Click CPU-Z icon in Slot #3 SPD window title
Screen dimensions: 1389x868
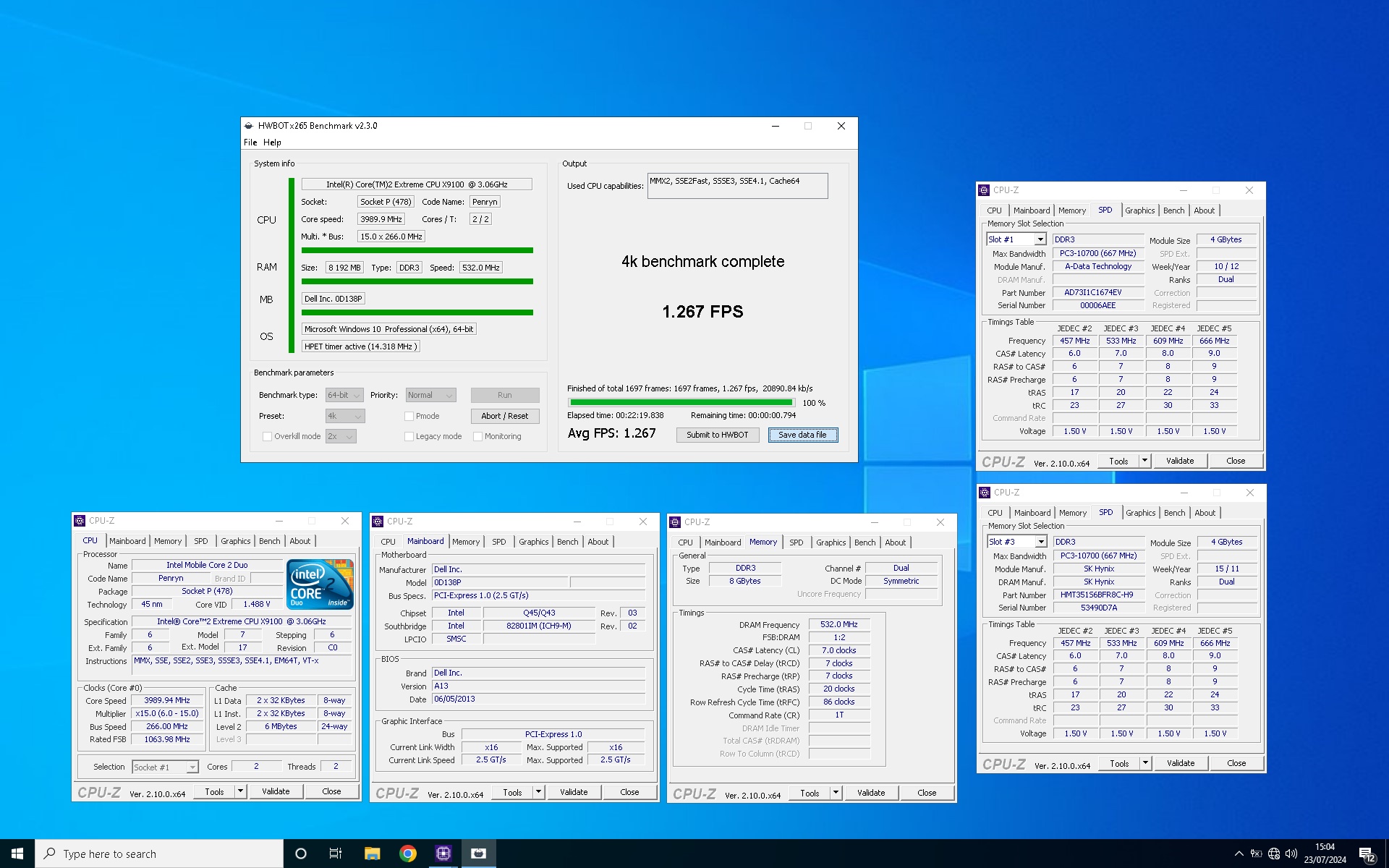pyautogui.click(x=985, y=493)
